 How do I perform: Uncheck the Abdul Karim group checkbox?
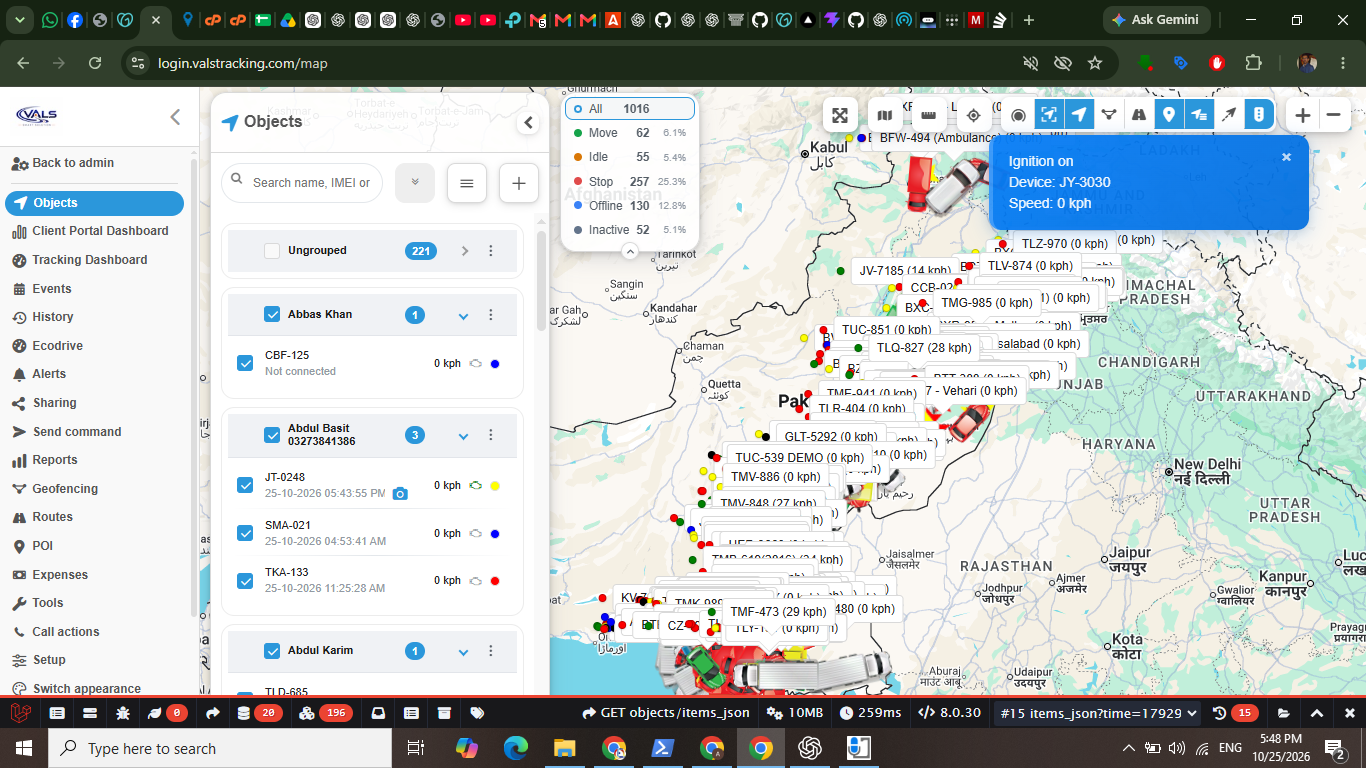tap(272, 651)
